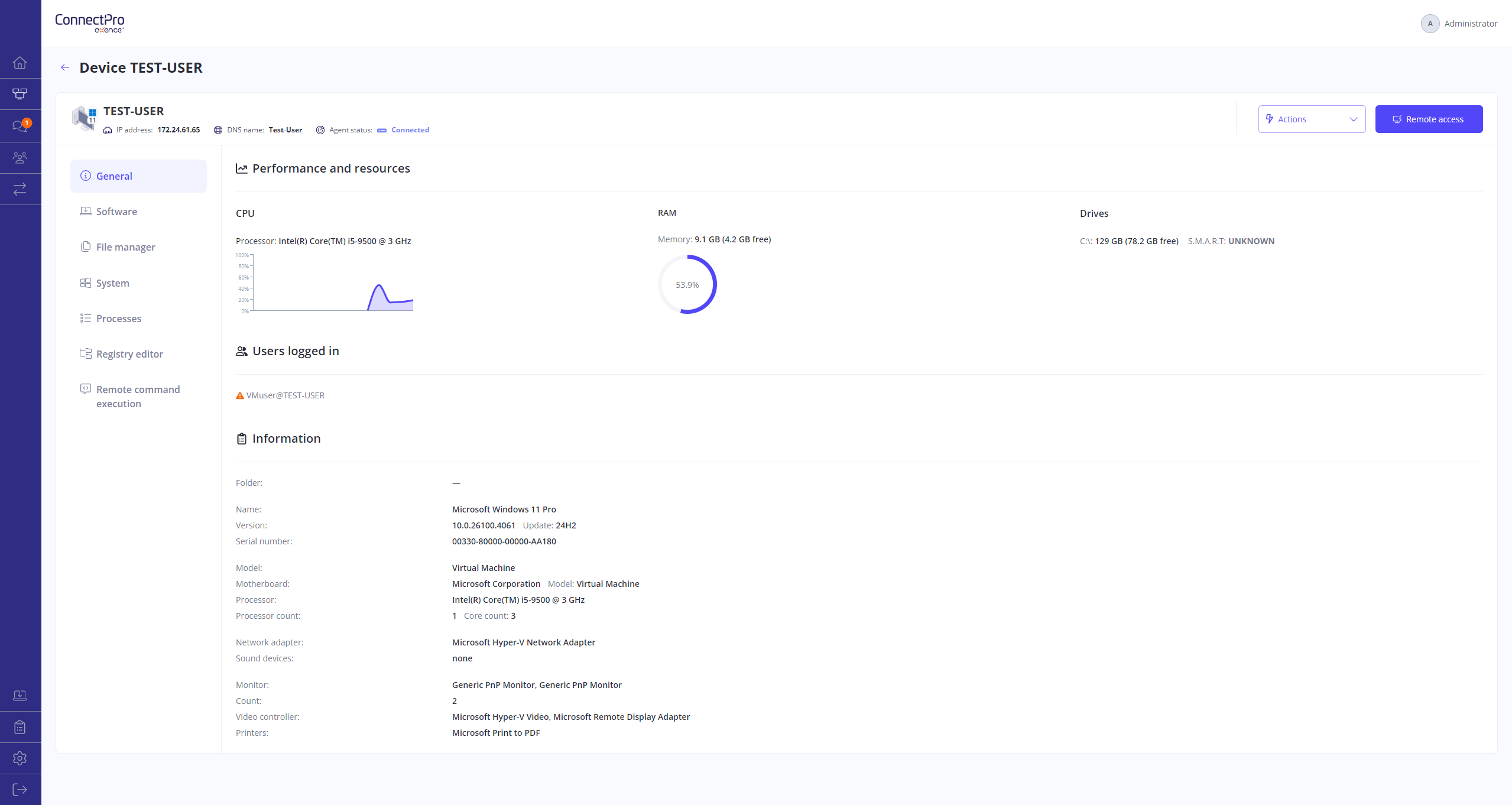
Task: Click the warning triangle beside VMuser
Action: point(240,395)
